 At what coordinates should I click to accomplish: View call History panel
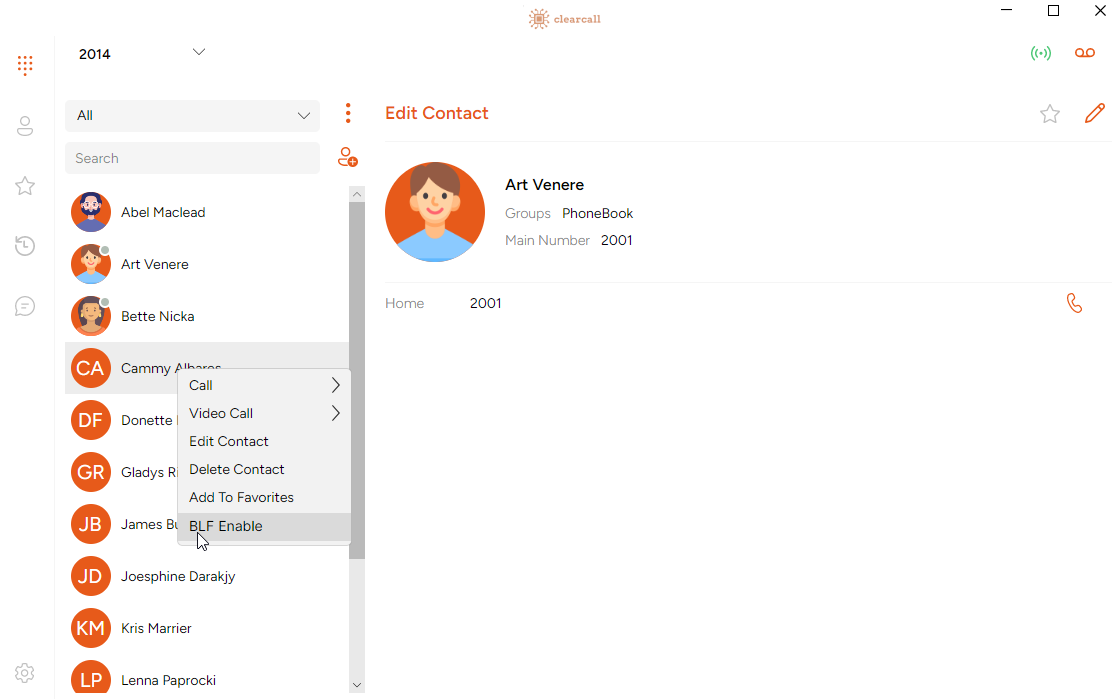[x=25, y=245]
